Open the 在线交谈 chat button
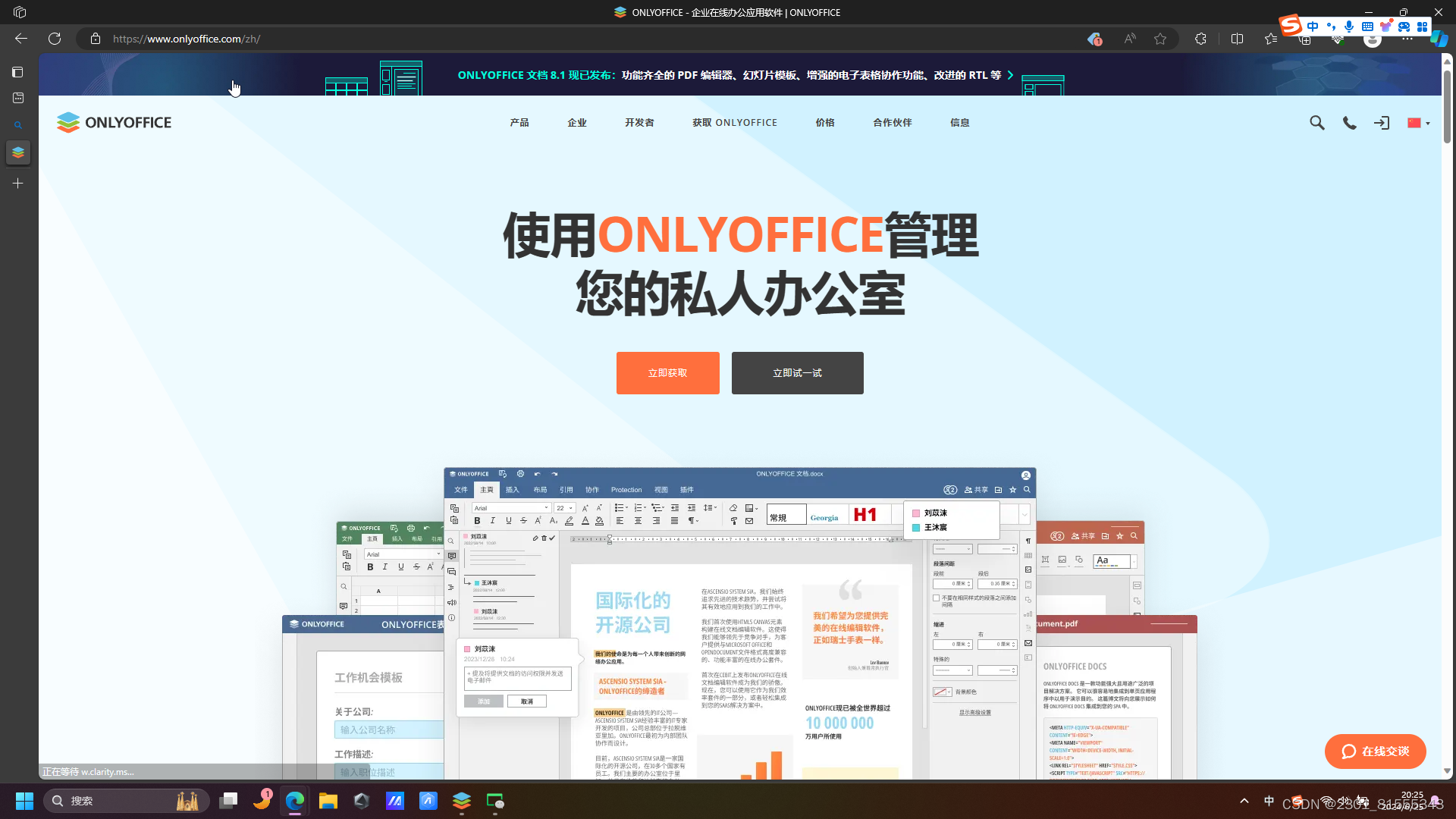This screenshot has width=1456, height=819. click(x=1375, y=751)
